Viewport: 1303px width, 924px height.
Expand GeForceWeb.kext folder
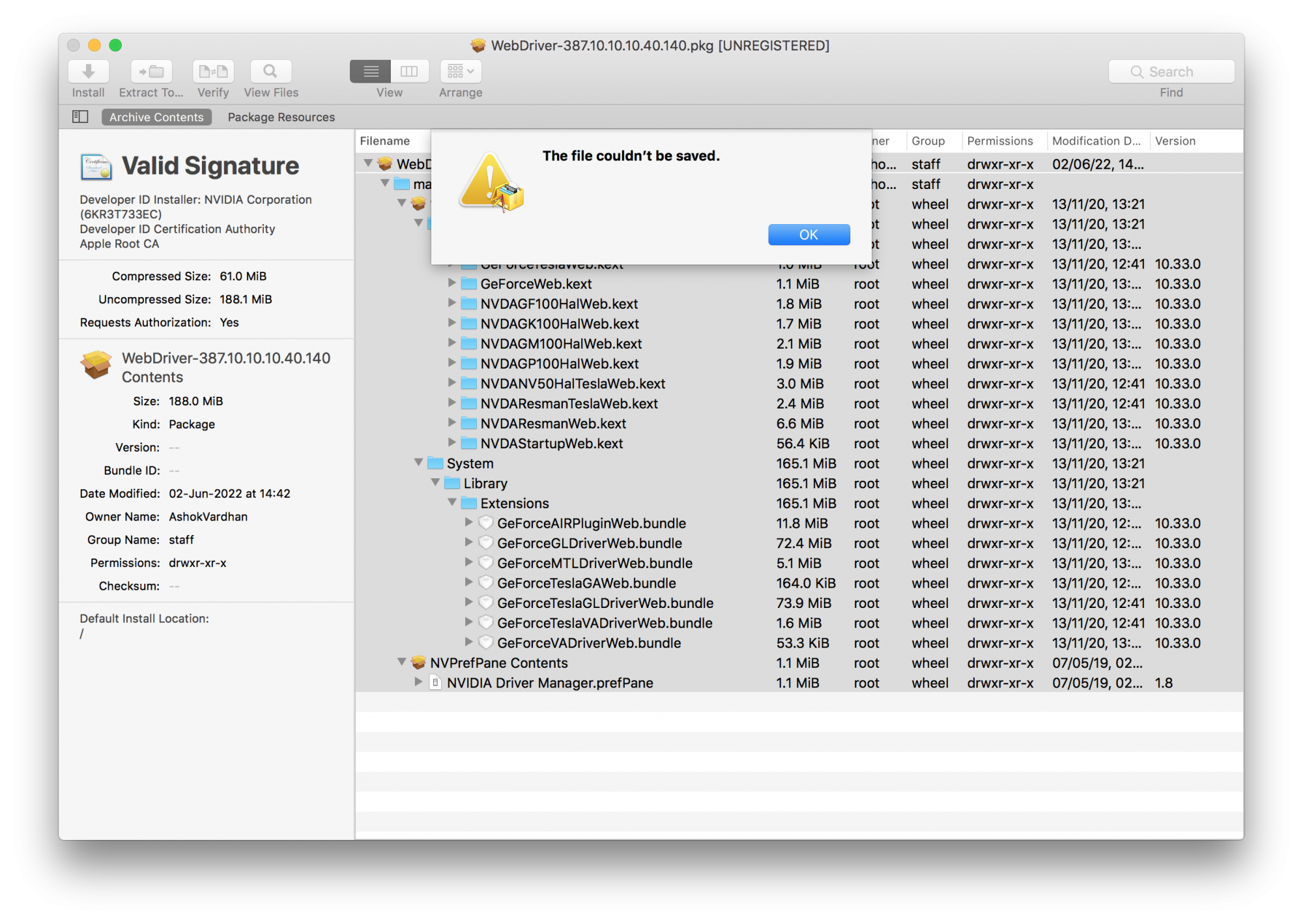(451, 283)
